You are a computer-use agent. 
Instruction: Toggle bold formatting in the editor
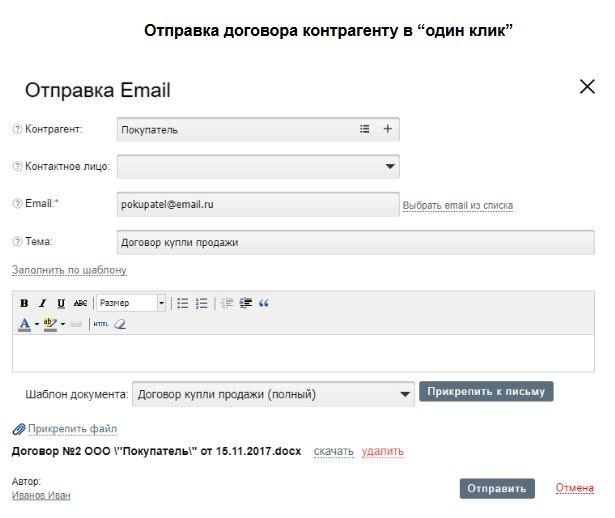point(24,303)
